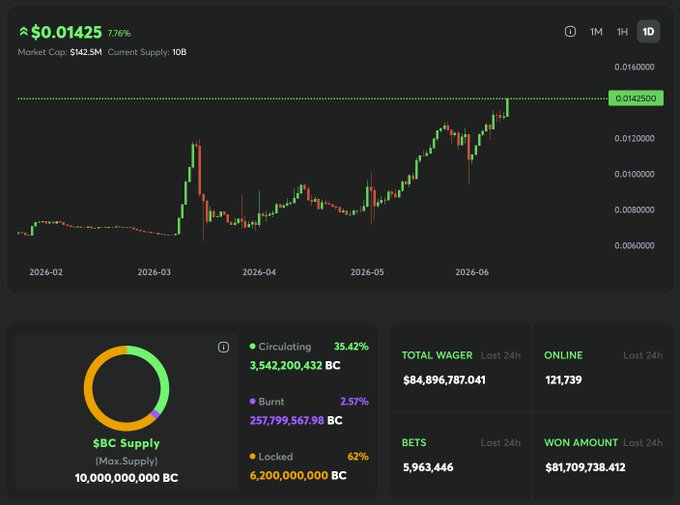Click the 2026-02 date label
Image resolution: width=680 pixels, height=505 pixels.
[x=46, y=272]
